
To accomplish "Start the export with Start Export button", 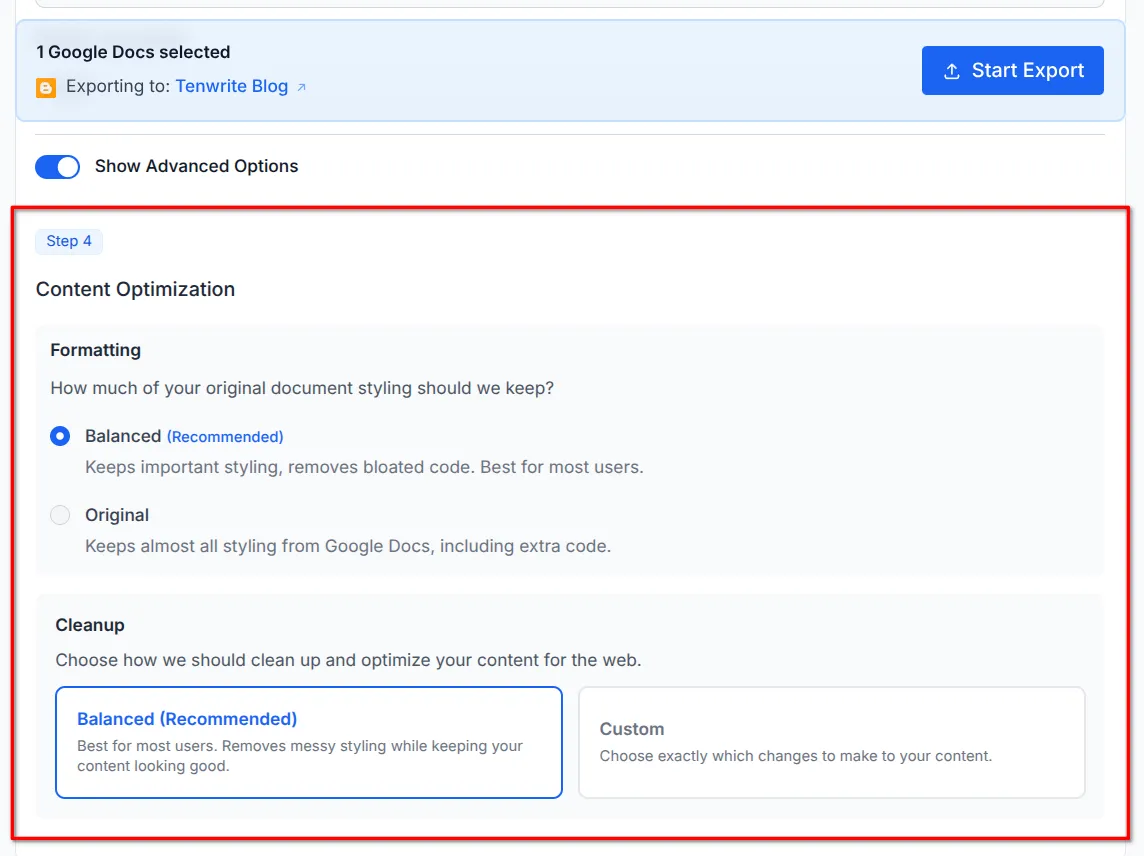I will coord(1013,70).
